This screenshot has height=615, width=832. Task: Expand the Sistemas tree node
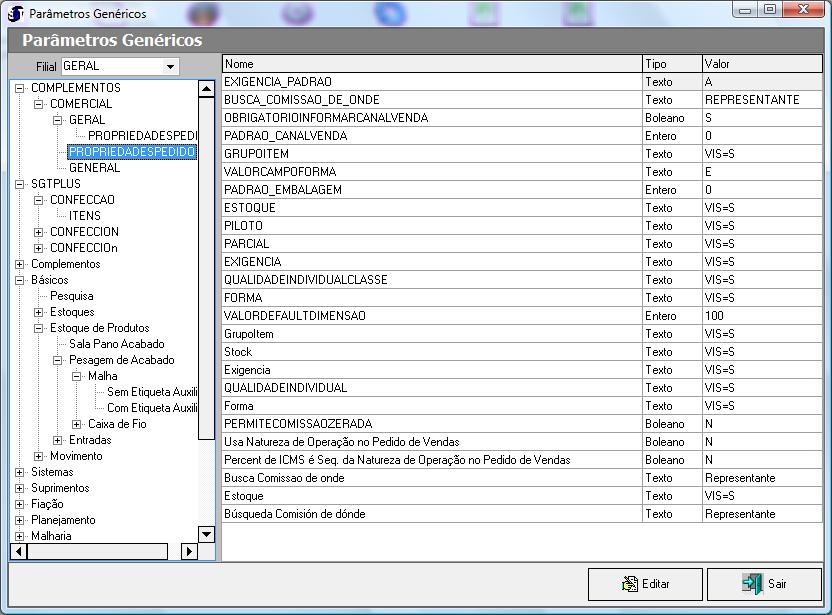[21, 472]
